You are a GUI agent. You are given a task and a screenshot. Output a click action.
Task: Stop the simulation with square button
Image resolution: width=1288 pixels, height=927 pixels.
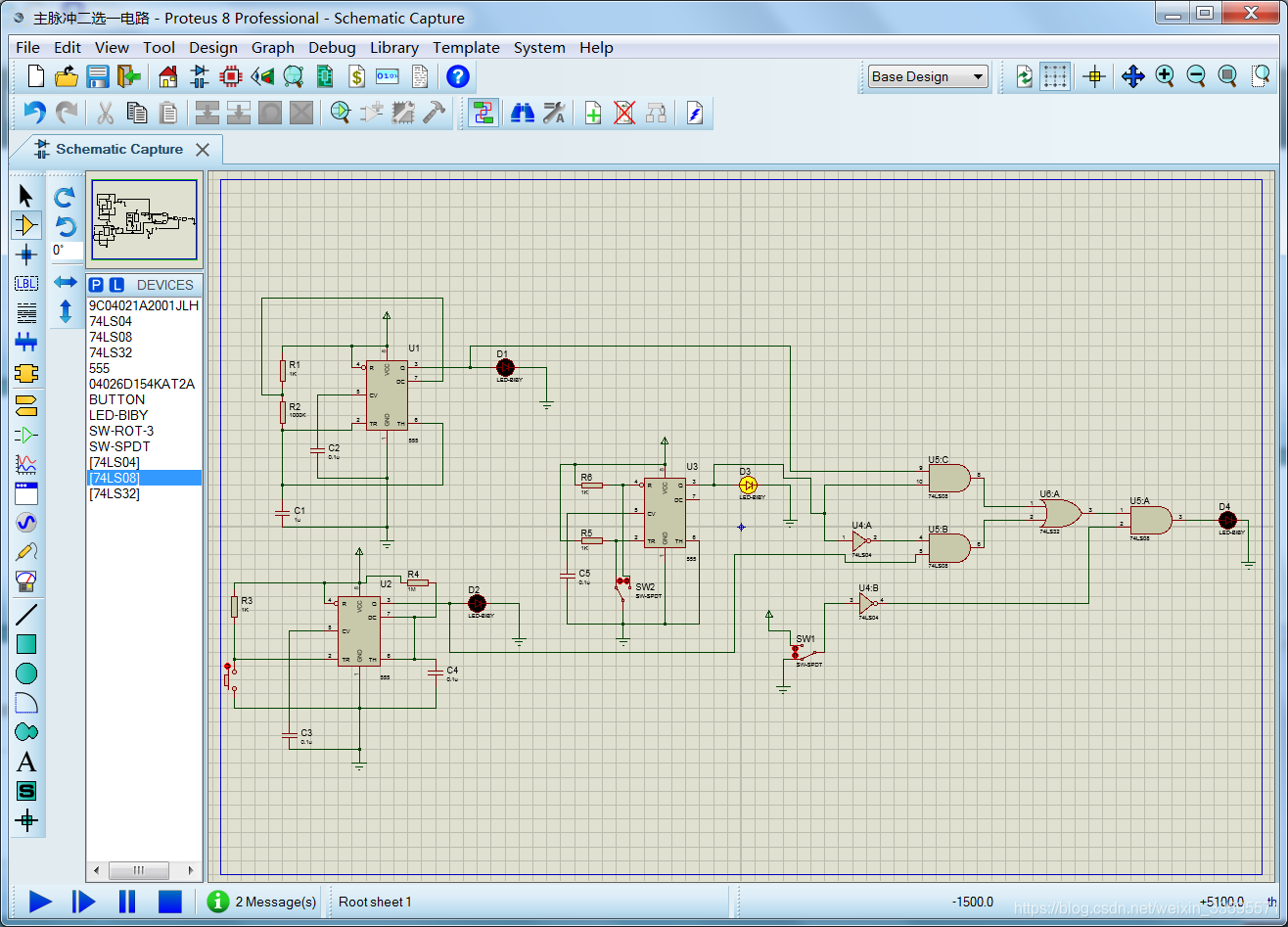click(x=170, y=902)
